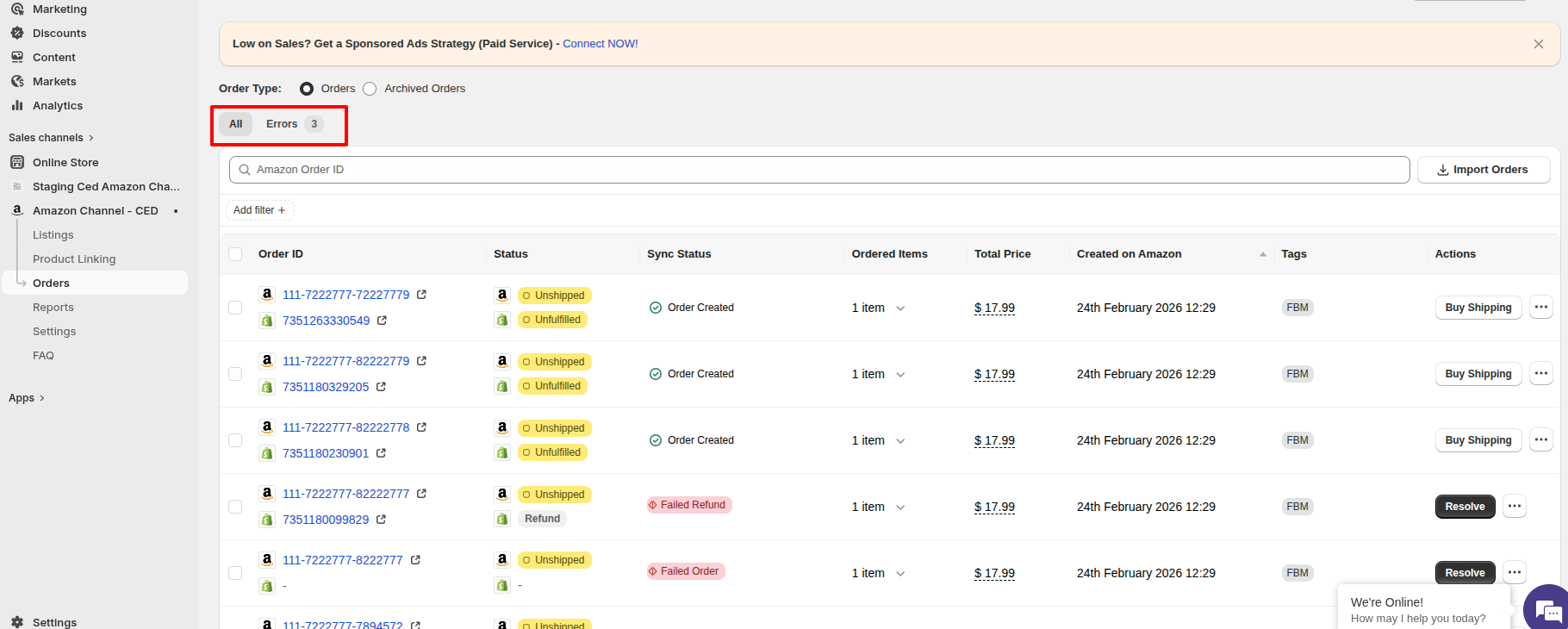Image resolution: width=1568 pixels, height=629 pixels.
Task: Expand ordered items for order 111-7222777-82222777
Action: [900, 508]
